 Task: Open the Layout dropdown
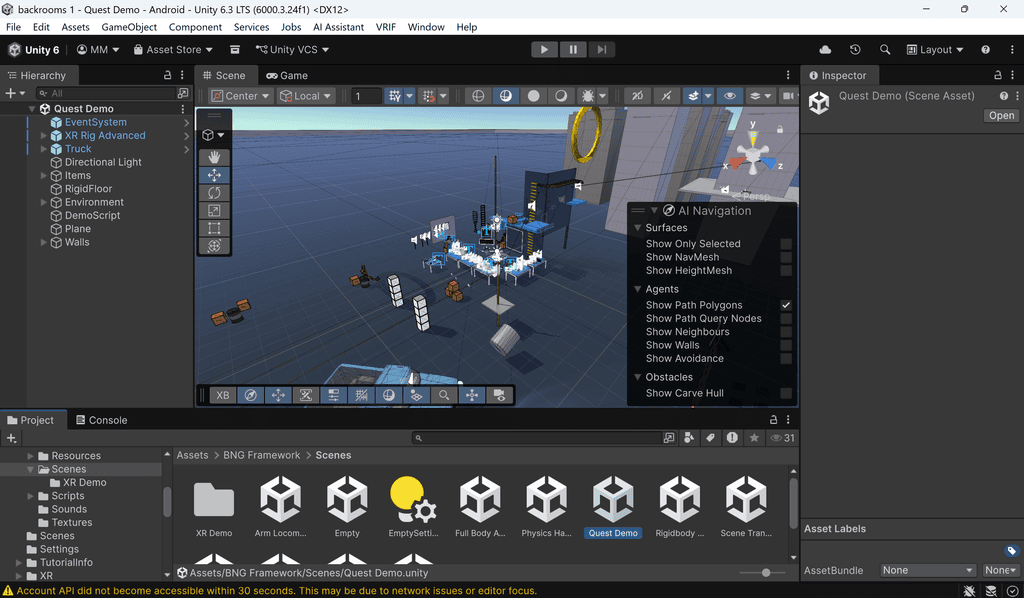pyautogui.click(x=935, y=50)
